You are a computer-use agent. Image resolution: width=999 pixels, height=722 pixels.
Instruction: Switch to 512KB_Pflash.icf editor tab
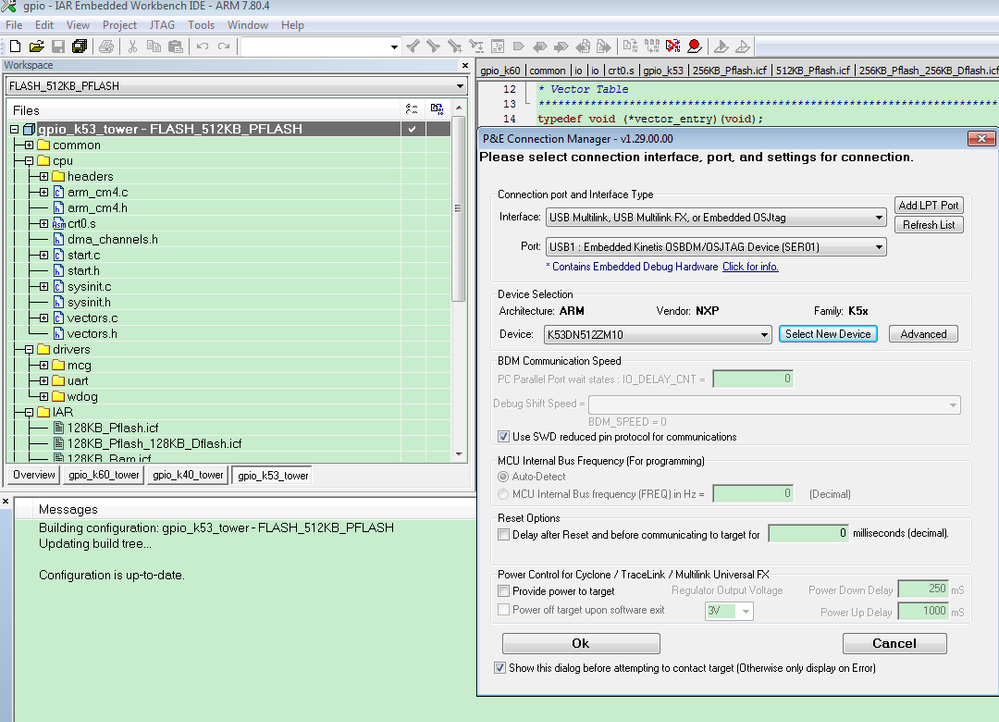click(x=812, y=70)
